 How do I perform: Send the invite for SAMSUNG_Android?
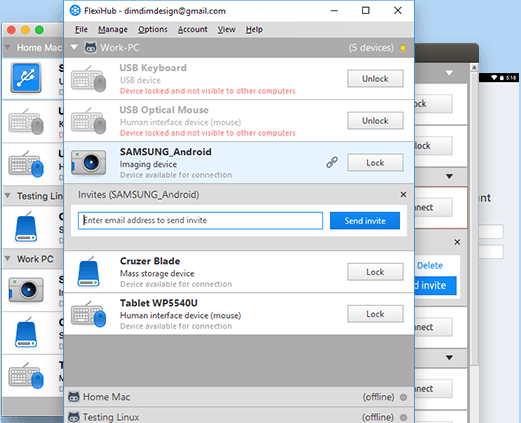tap(365, 221)
